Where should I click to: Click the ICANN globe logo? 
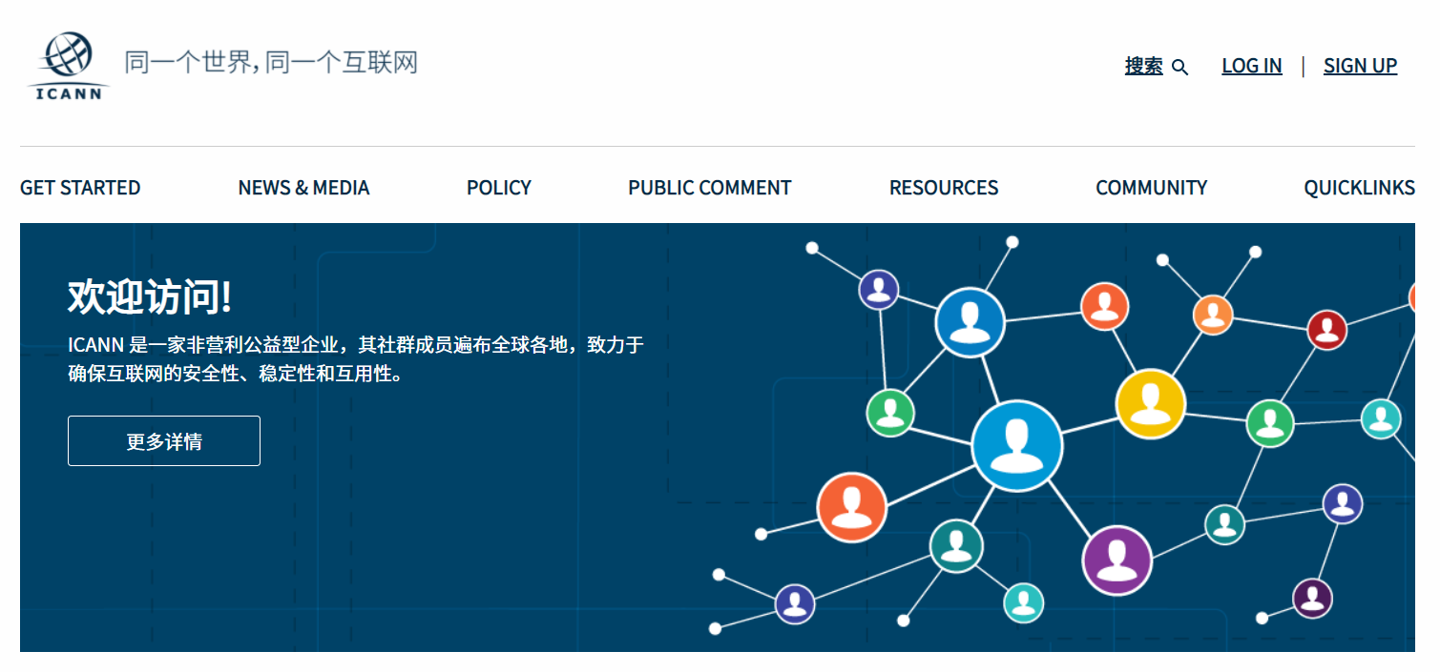(x=68, y=66)
